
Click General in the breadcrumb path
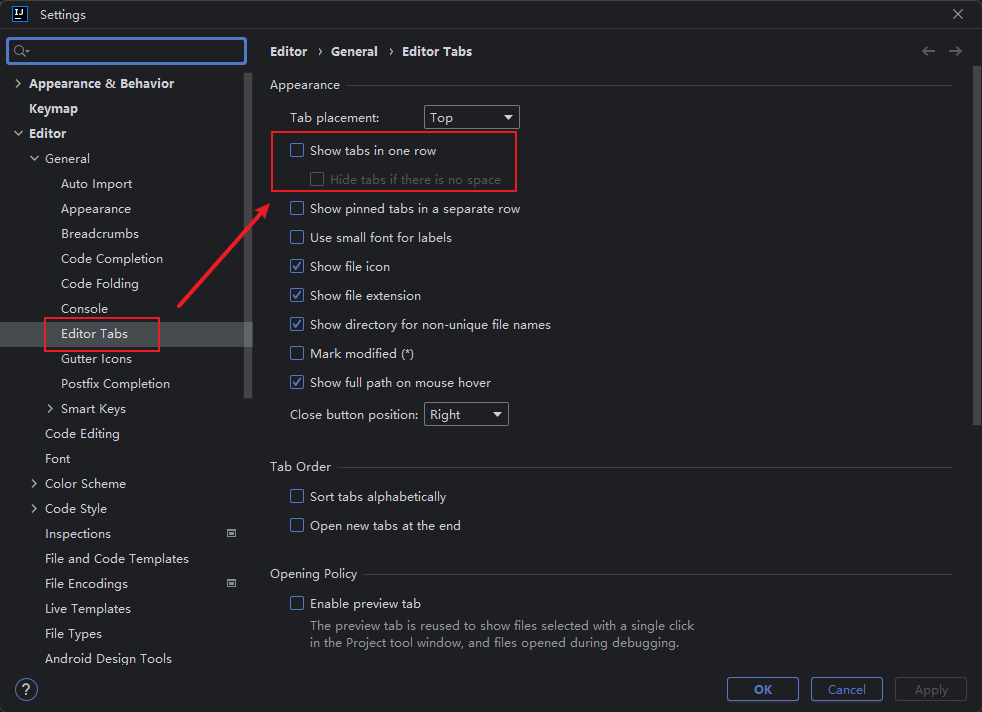[354, 51]
